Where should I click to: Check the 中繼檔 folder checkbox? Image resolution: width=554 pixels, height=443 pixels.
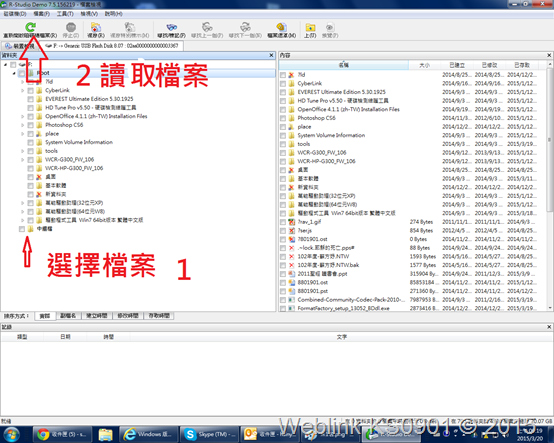tap(22, 229)
